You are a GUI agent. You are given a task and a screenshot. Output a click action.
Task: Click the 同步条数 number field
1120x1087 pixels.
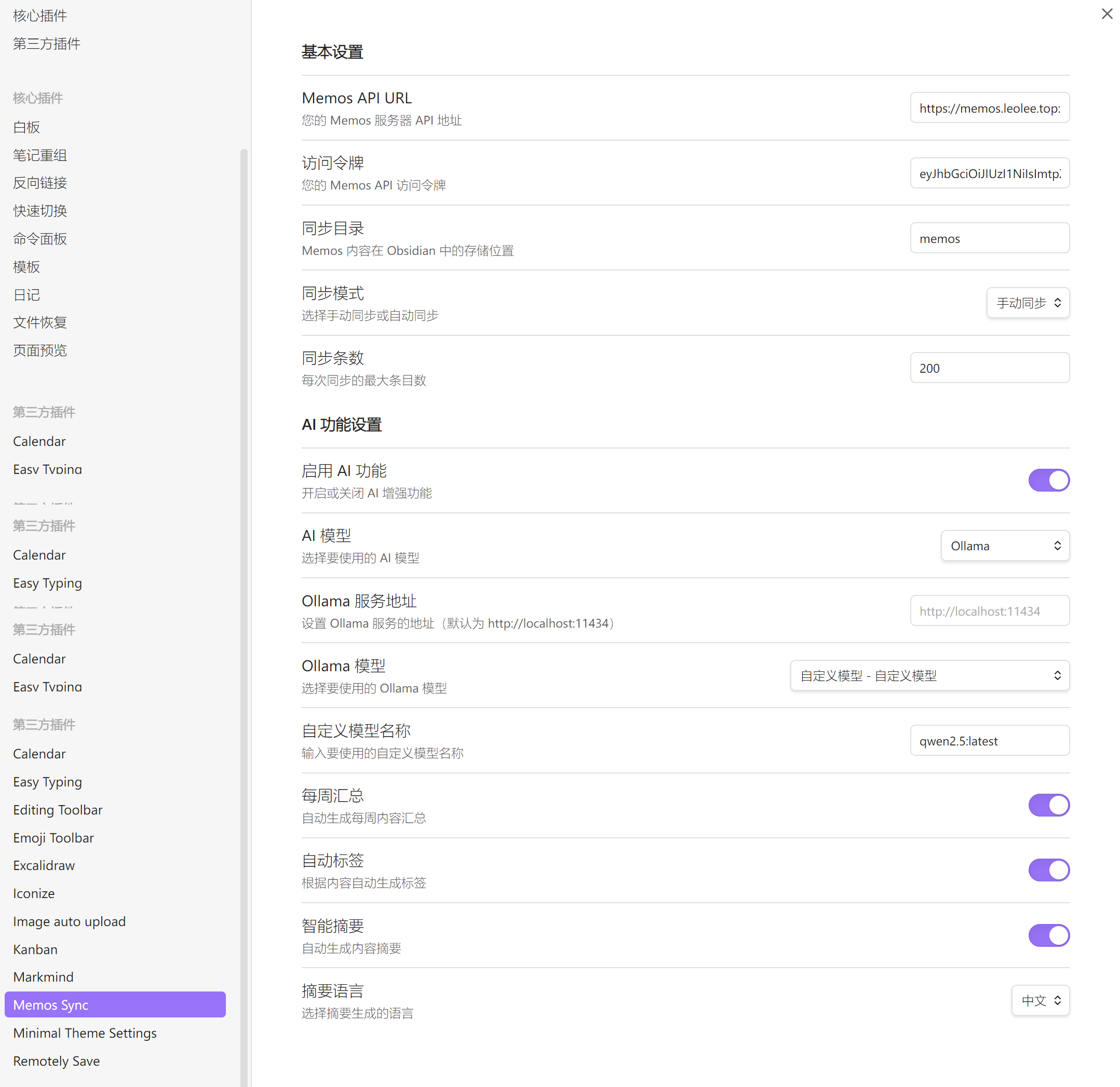coord(989,368)
